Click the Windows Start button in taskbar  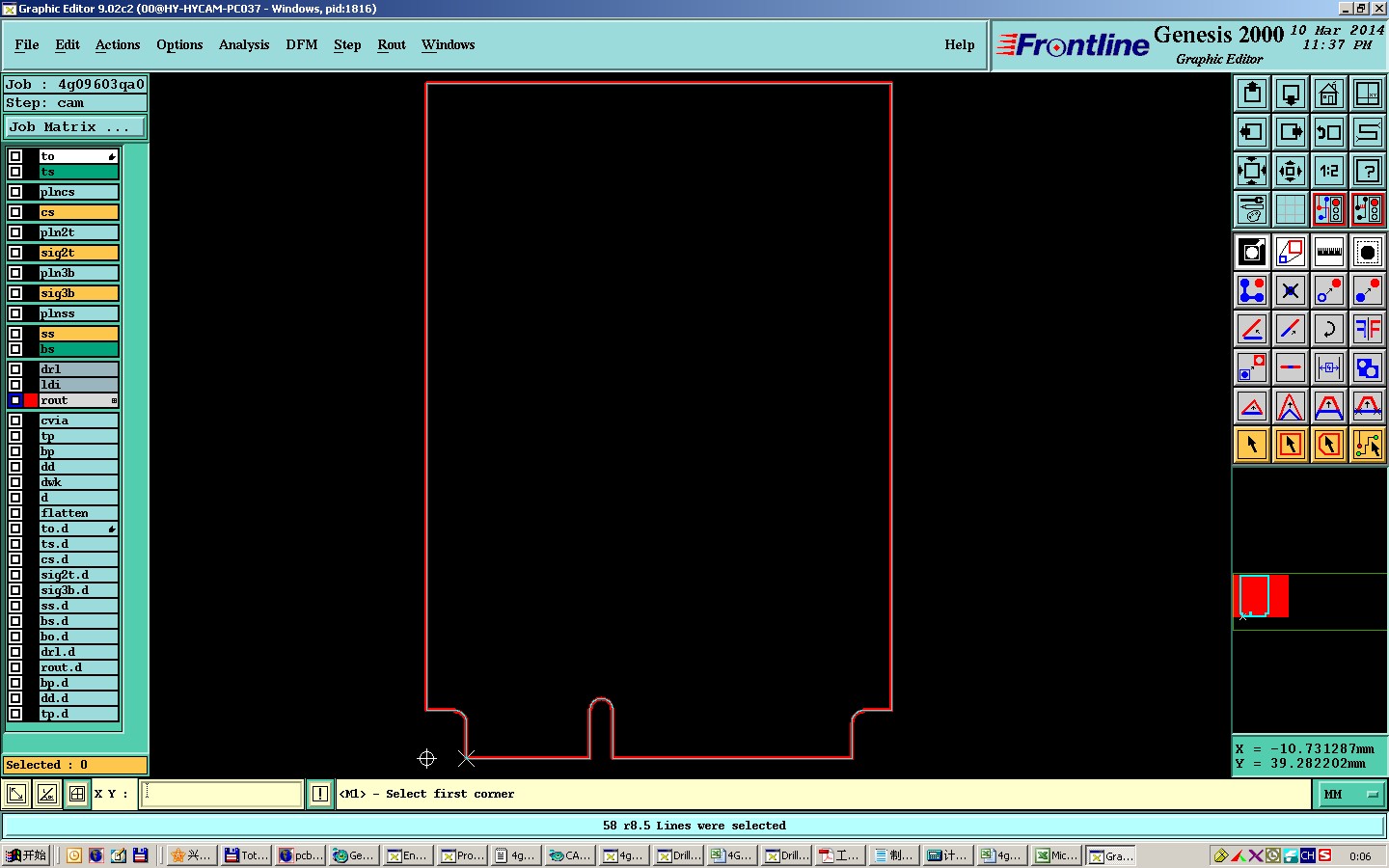[26, 855]
